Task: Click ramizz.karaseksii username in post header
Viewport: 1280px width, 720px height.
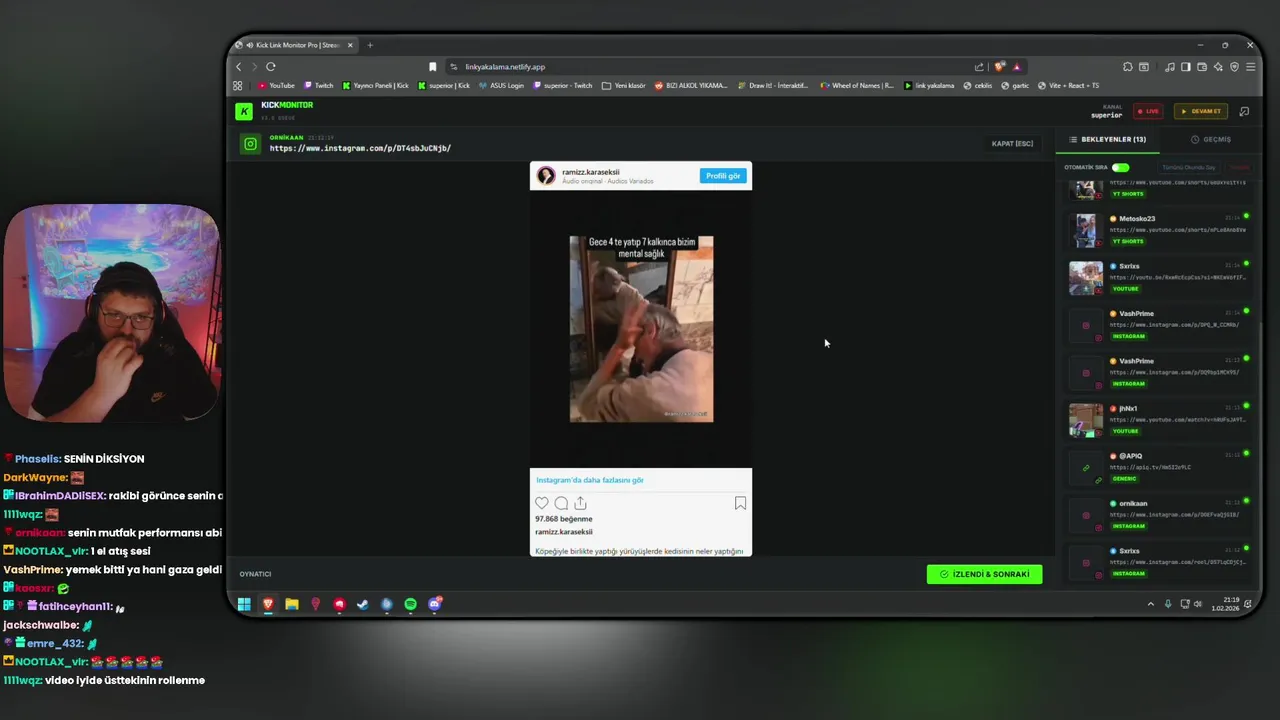Action: [591, 172]
